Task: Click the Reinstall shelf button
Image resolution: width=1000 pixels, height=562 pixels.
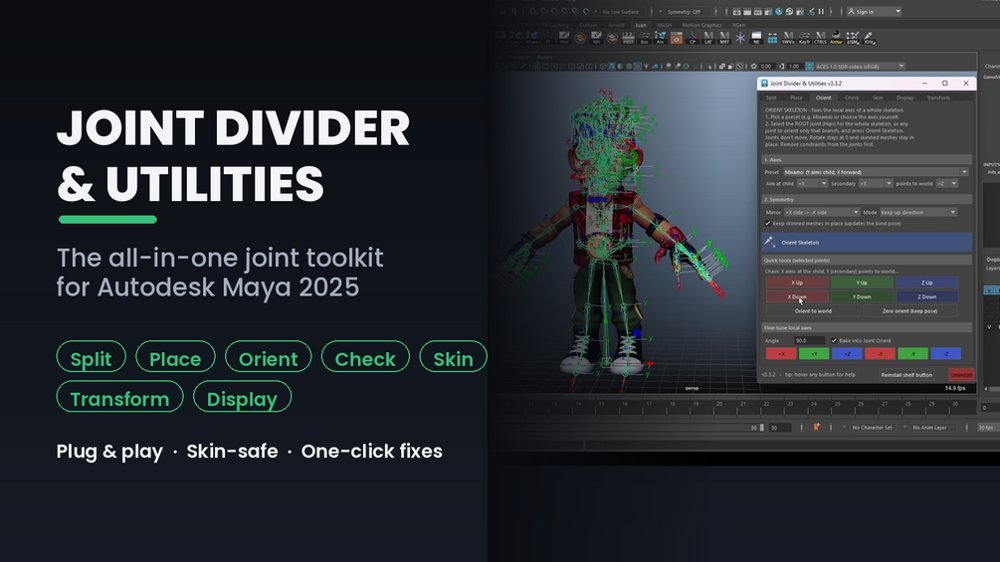Action: (906, 375)
